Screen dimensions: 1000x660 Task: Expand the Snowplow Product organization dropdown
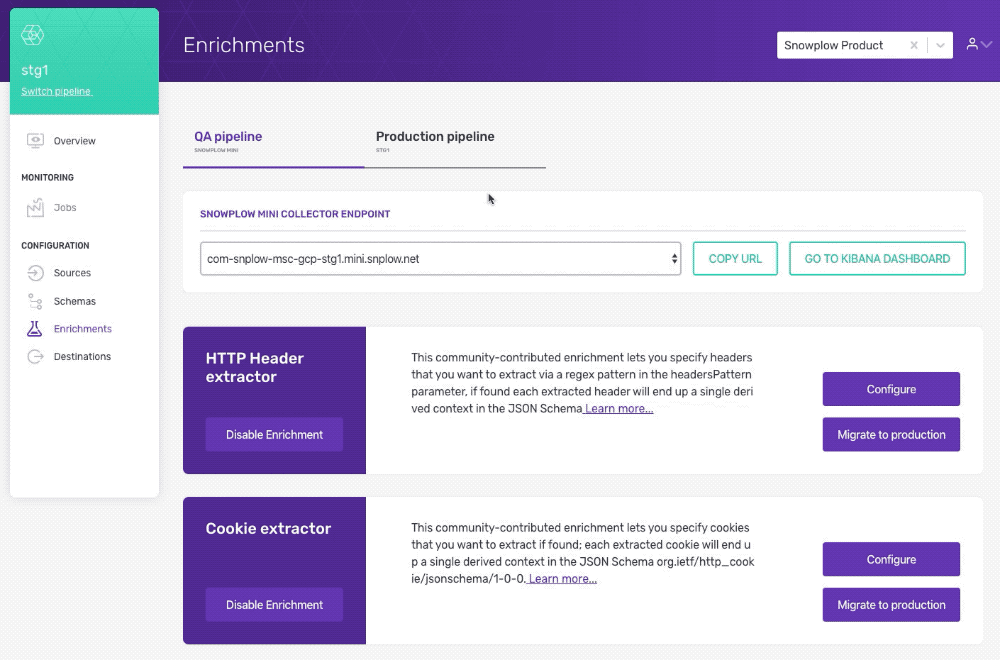pyautogui.click(x=940, y=45)
